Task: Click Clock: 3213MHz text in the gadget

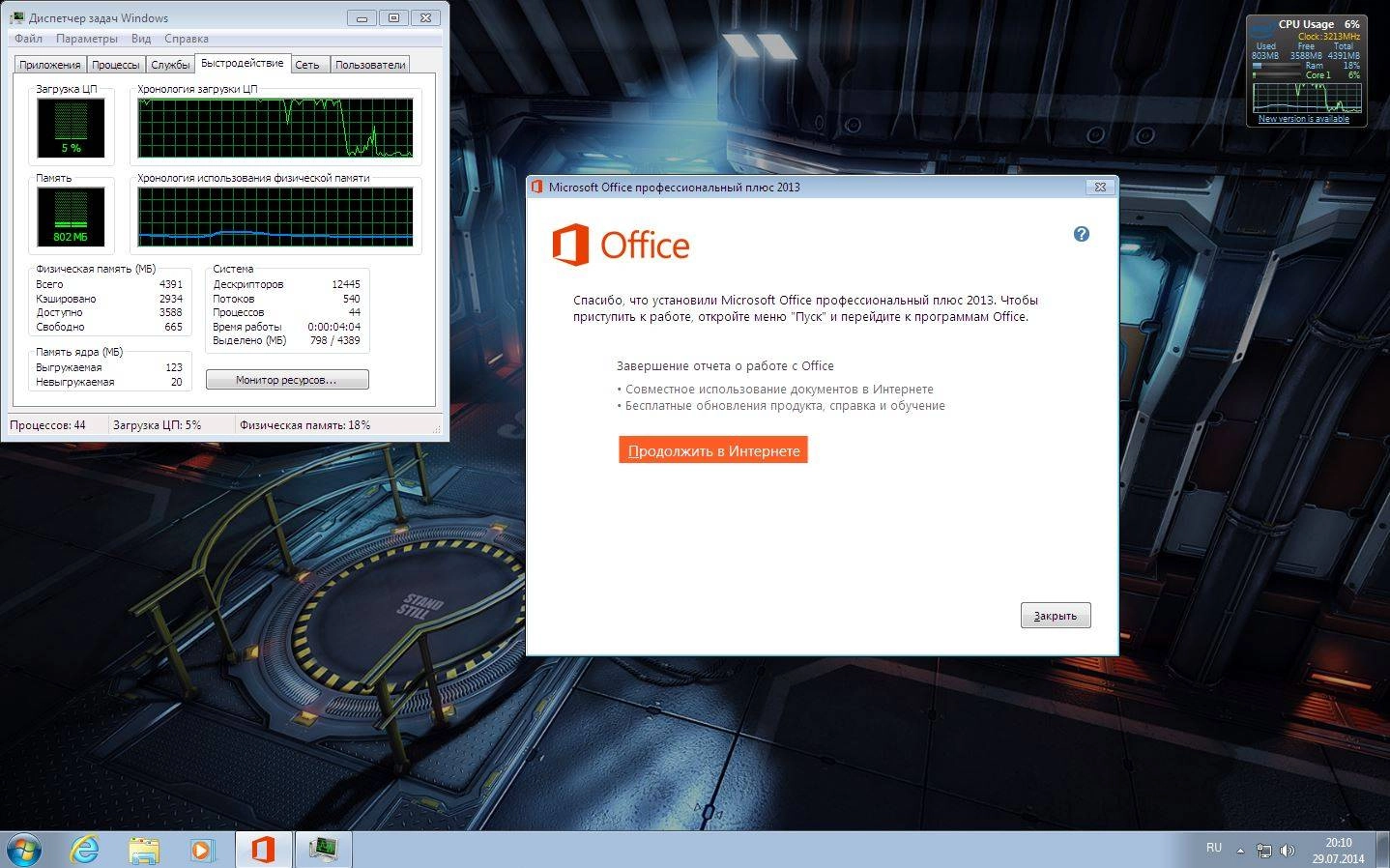Action: click(1329, 37)
